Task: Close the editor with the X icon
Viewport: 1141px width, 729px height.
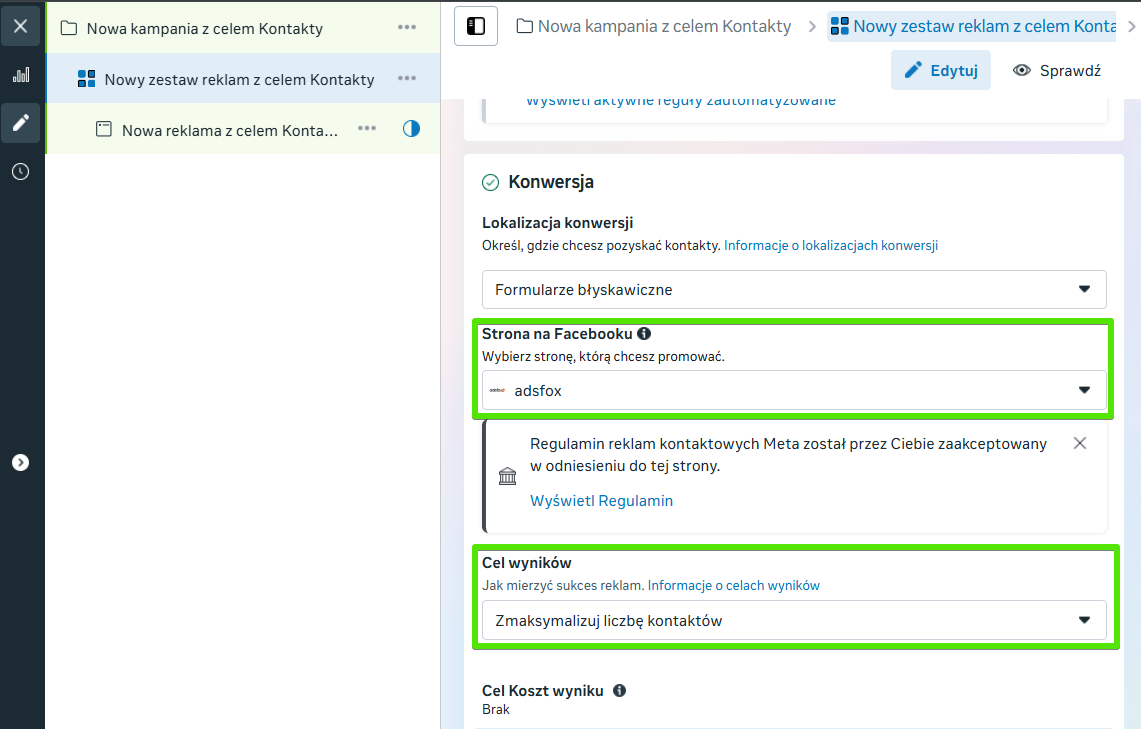Action: [x=21, y=26]
